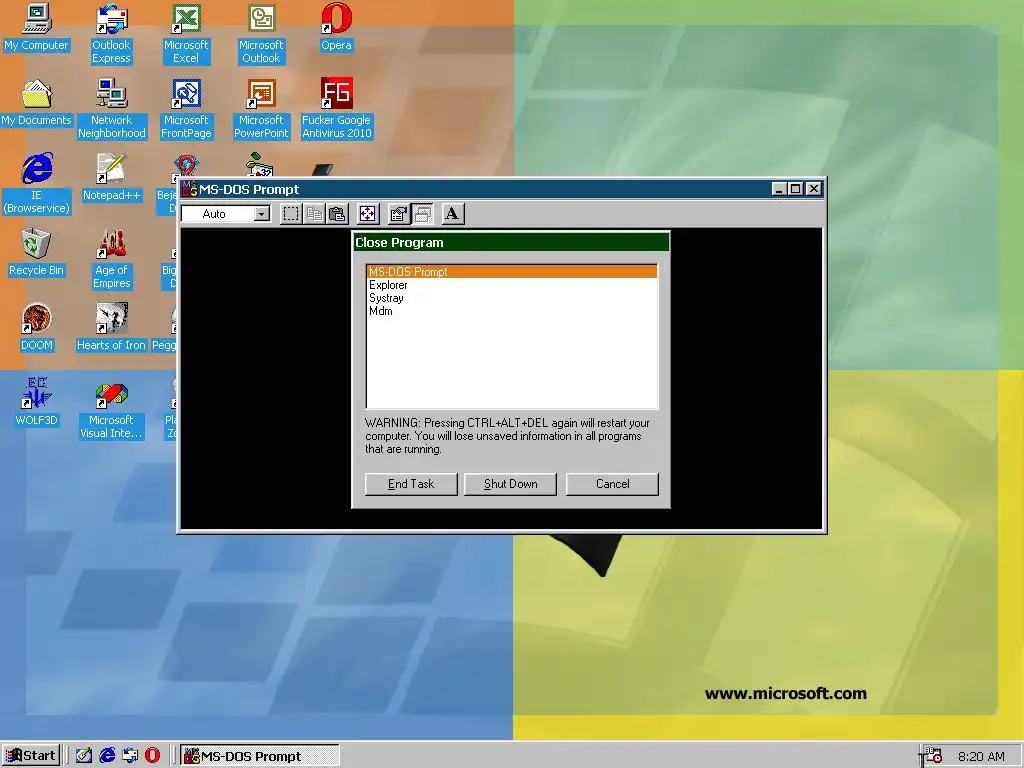Viewport: 1024px width, 768px height.
Task: Click the Paste icon in MS-DOS toolbar
Action: (338, 214)
